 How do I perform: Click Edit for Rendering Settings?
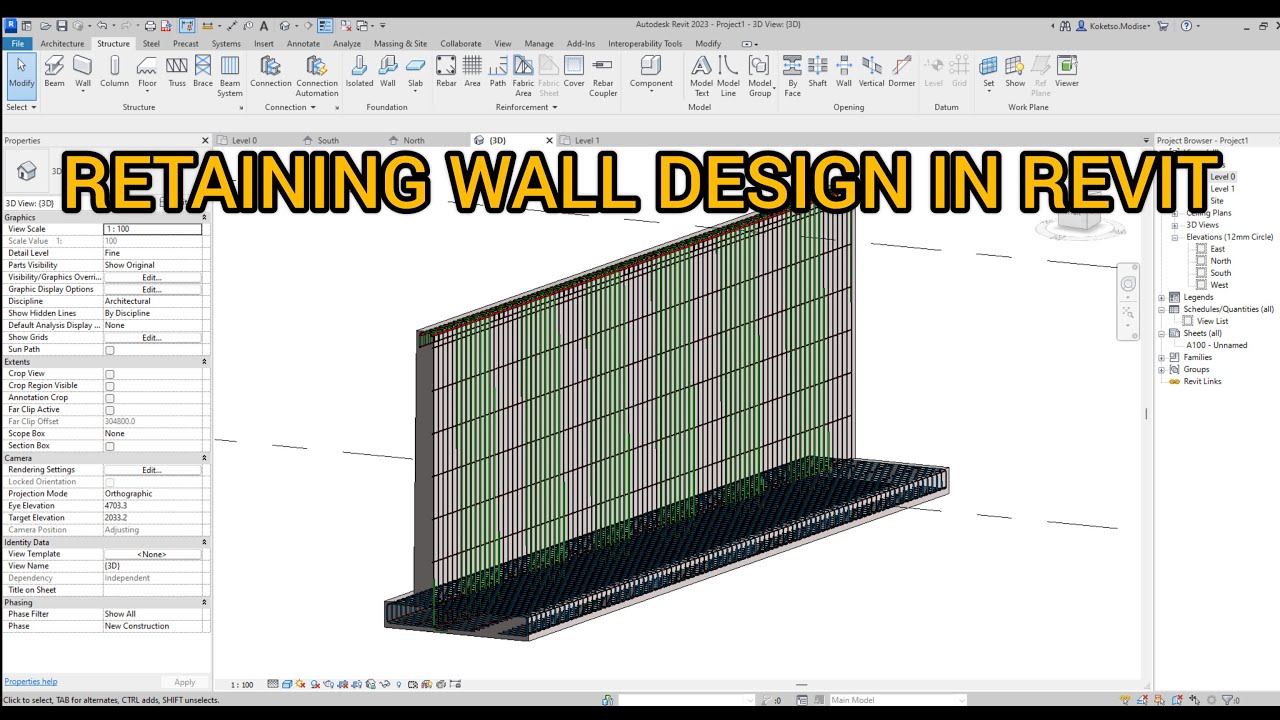tap(152, 470)
